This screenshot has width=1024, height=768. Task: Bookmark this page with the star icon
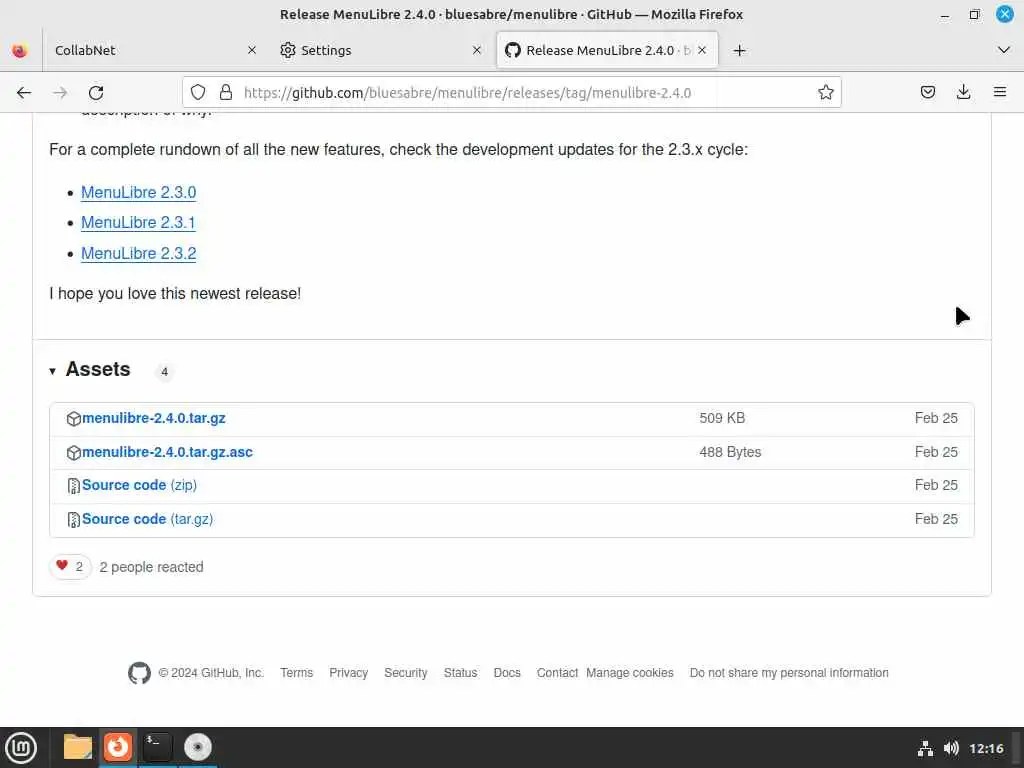click(x=825, y=93)
